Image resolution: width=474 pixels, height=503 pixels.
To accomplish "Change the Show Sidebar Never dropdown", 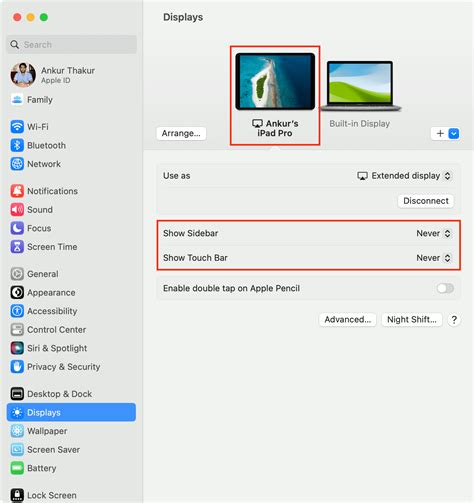I will coord(433,233).
